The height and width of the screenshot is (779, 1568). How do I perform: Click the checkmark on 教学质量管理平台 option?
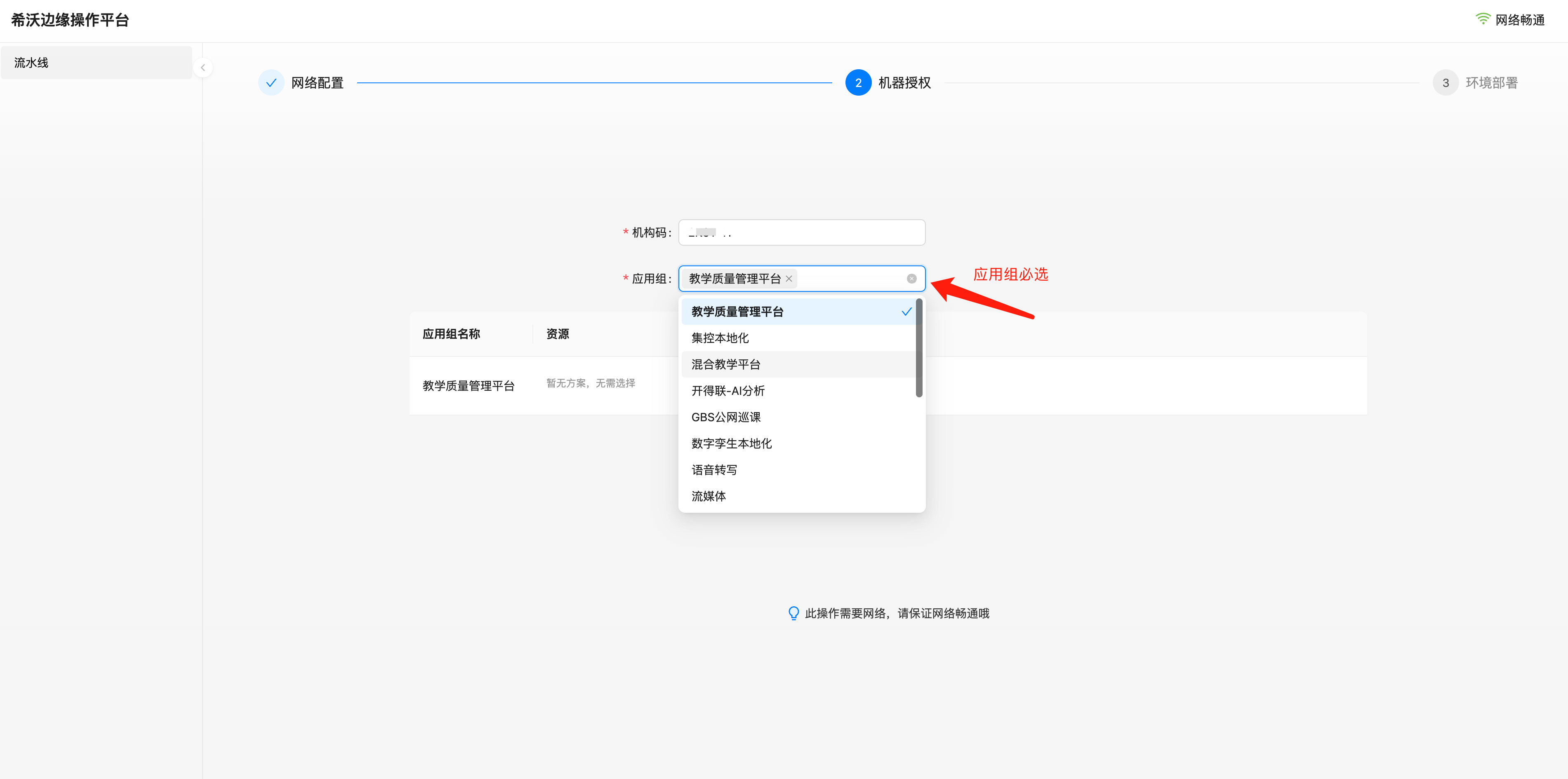(x=906, y=311)
